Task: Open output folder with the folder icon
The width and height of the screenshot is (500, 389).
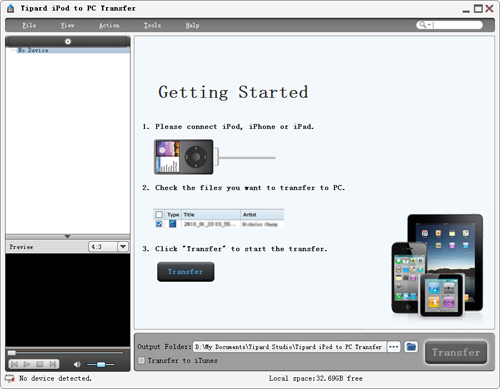Action: pos(411,347)
